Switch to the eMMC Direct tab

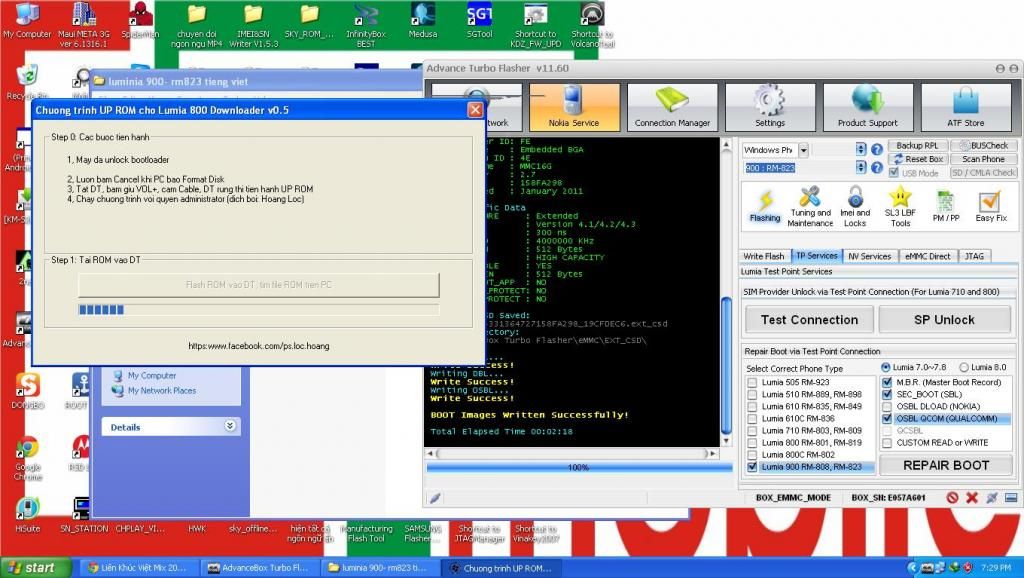click(x=927, y=256)
